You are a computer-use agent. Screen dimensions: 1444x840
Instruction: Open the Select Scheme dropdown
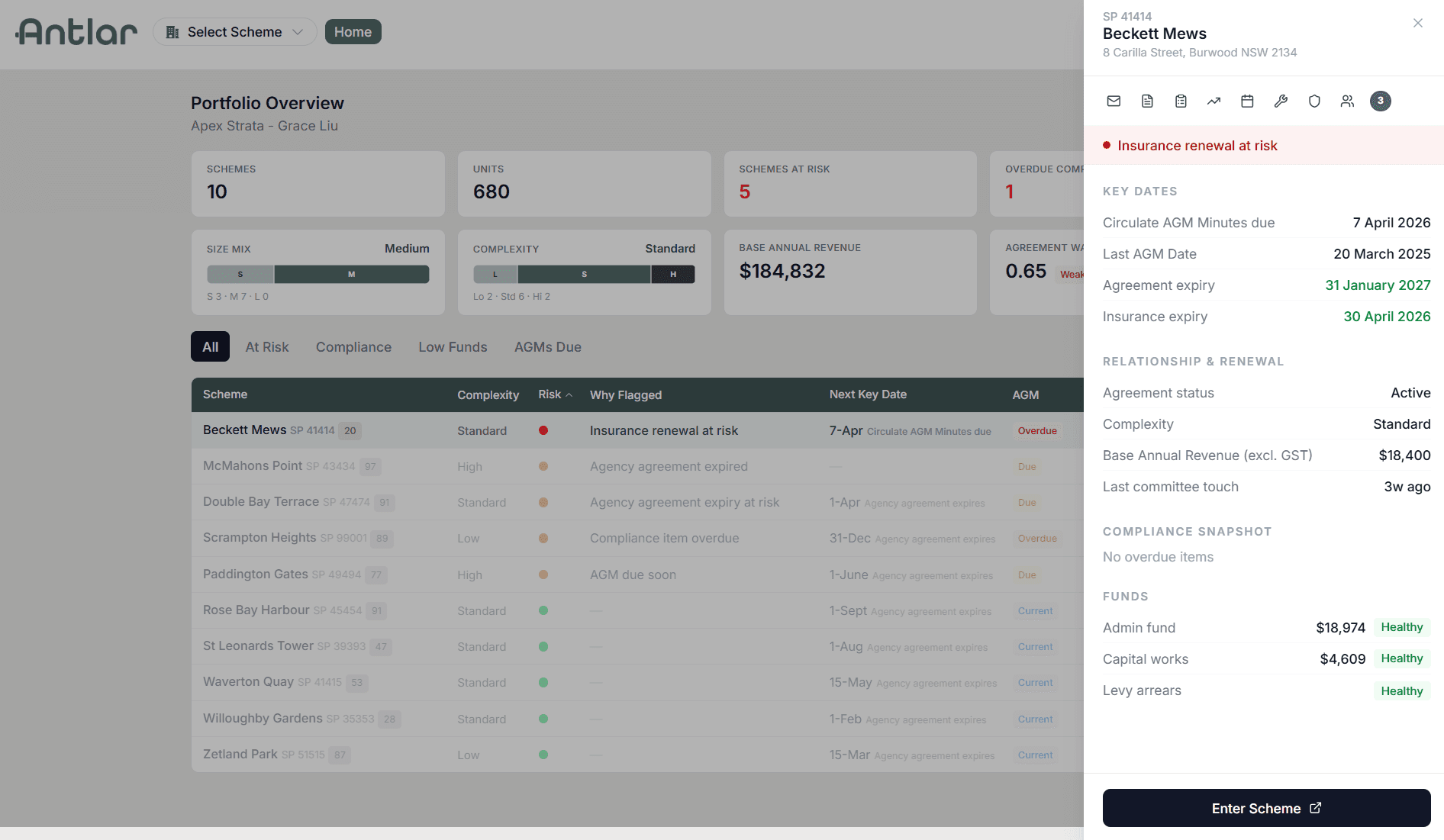(234, 31)
